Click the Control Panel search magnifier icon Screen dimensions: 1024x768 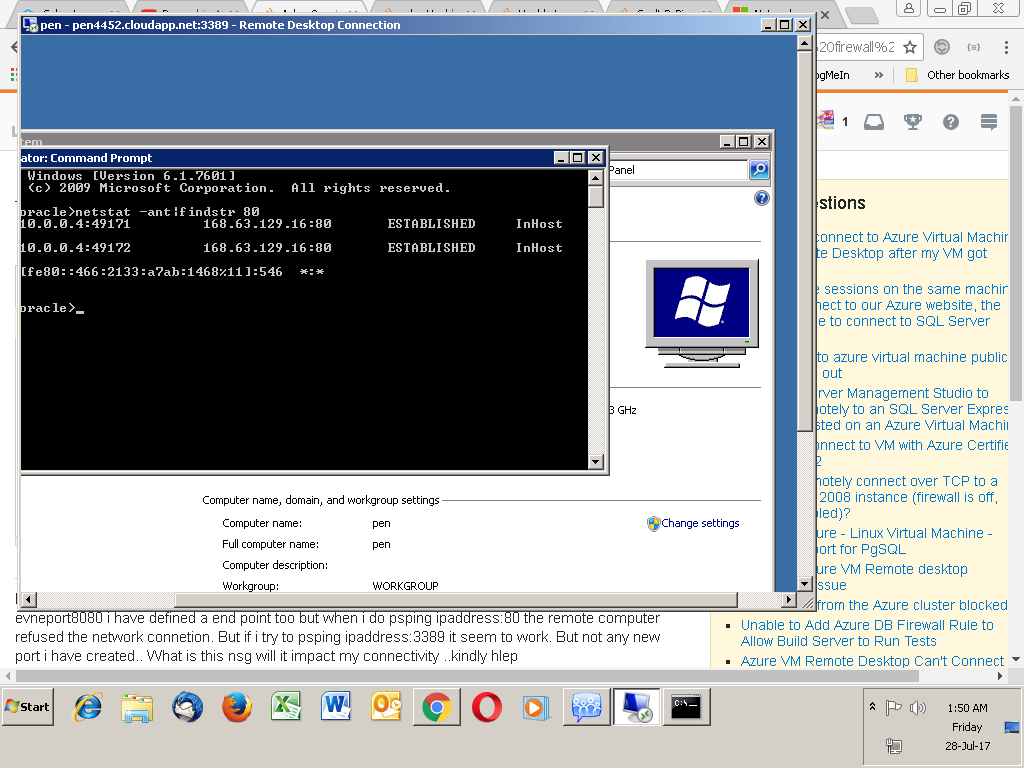(x=759, y=169)
